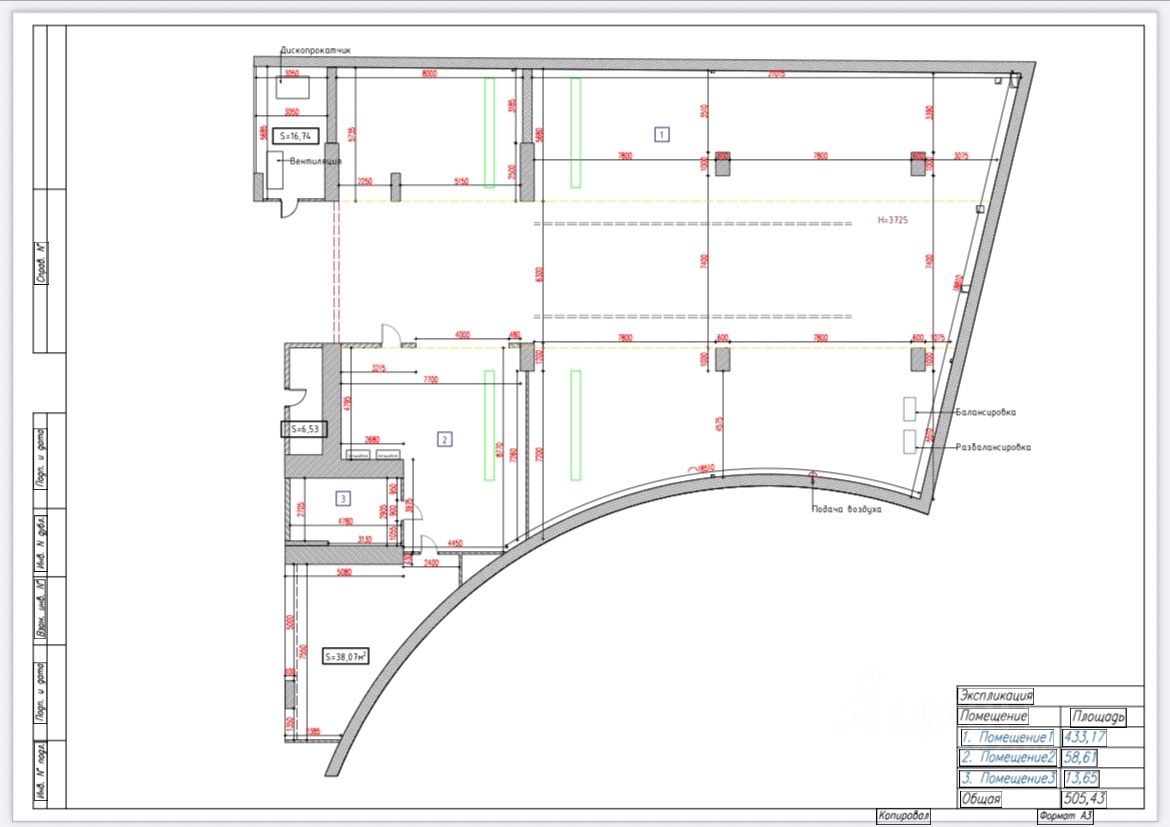Image resolution: width=1170 pixels, height=827 pixels.
Task: Select the Балансировка equipment label
Action: (986, 412)
